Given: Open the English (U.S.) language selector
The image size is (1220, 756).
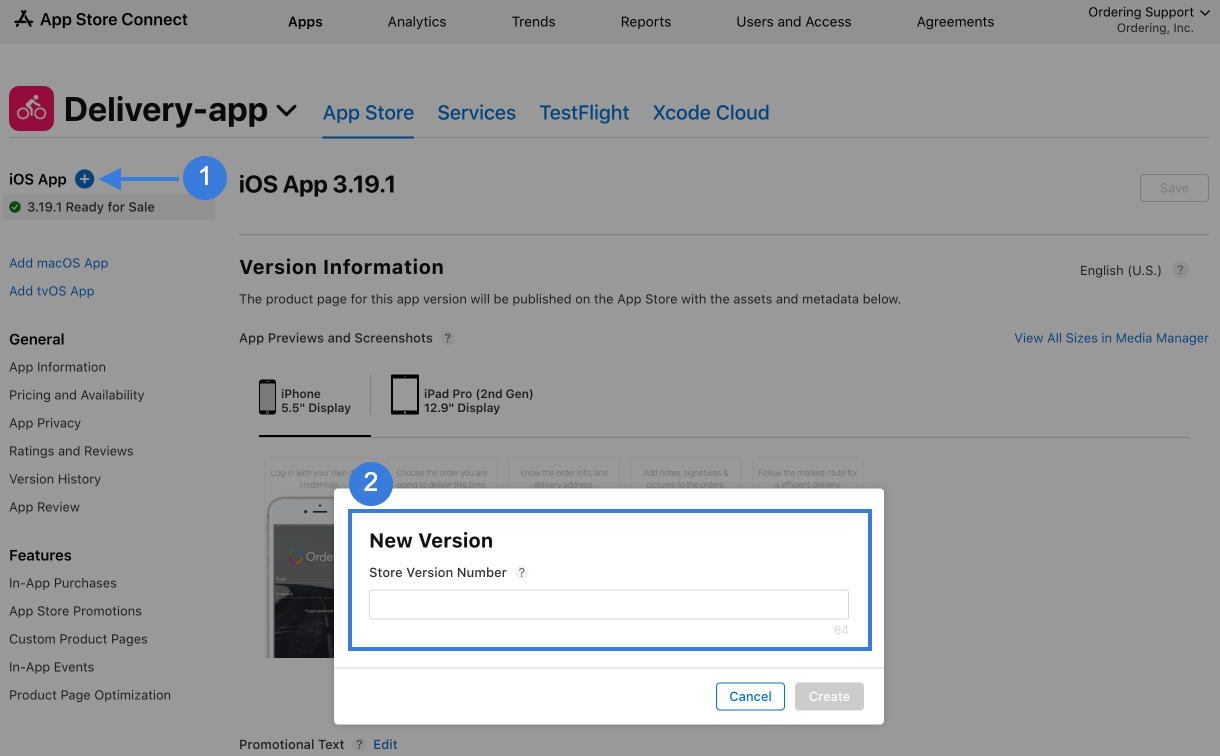Looking at the screenshot, I should [1120, 270].
